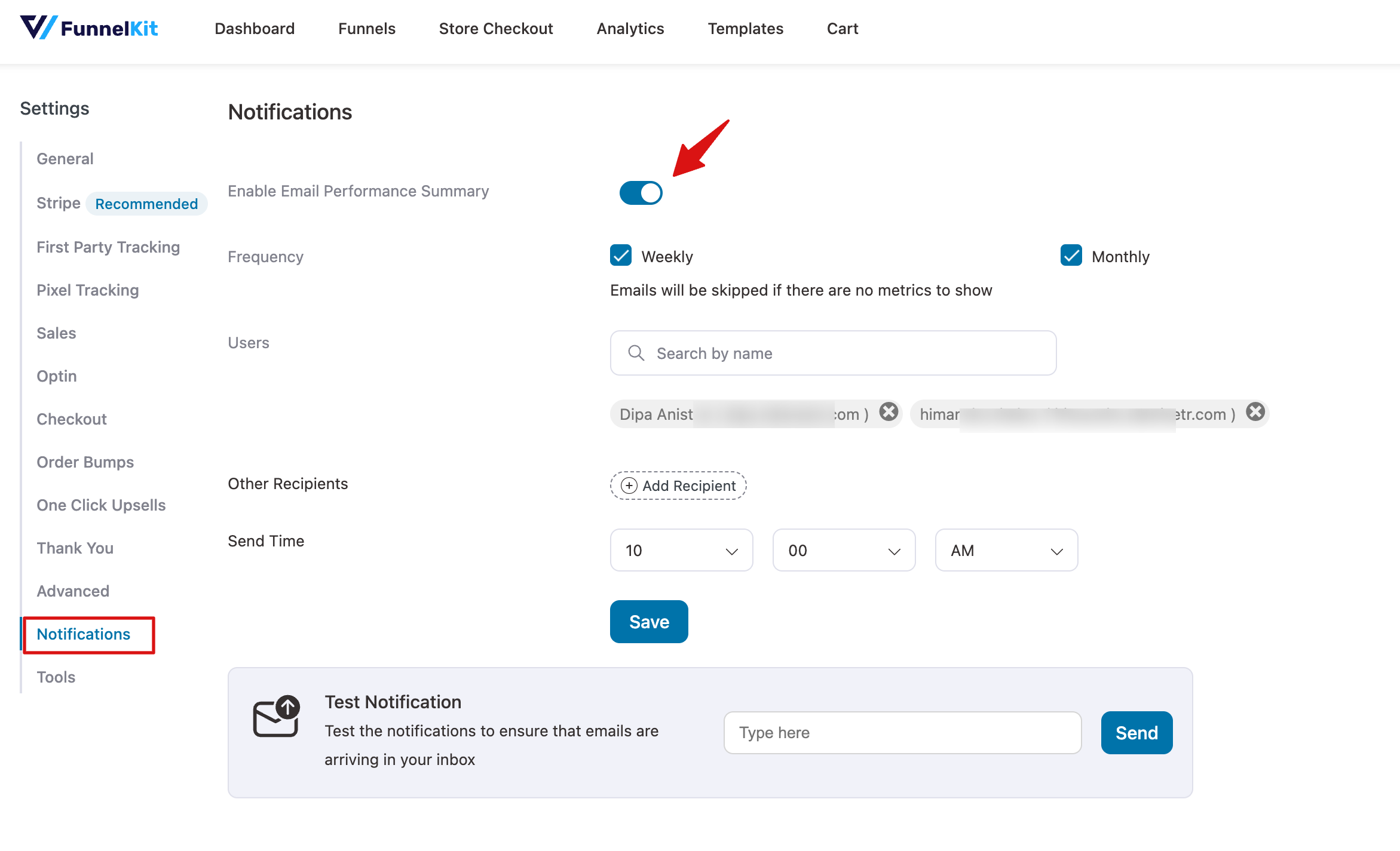Uncheck the Weekly frequency checkbox
Image resolution: width=1400 pixels, height=851 pixels.
[x=621, y=256]
